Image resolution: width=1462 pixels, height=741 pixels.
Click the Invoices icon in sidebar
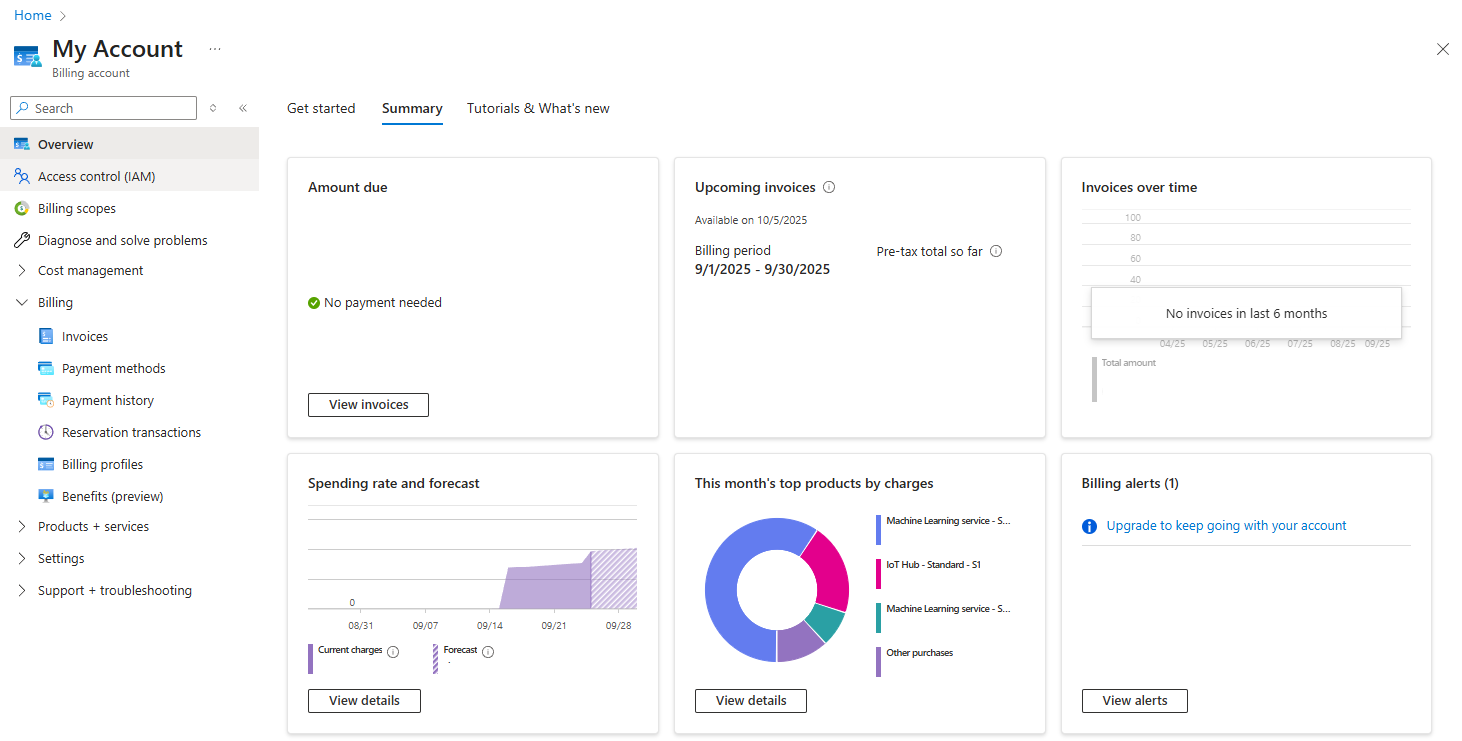click(x=45, y=337)
